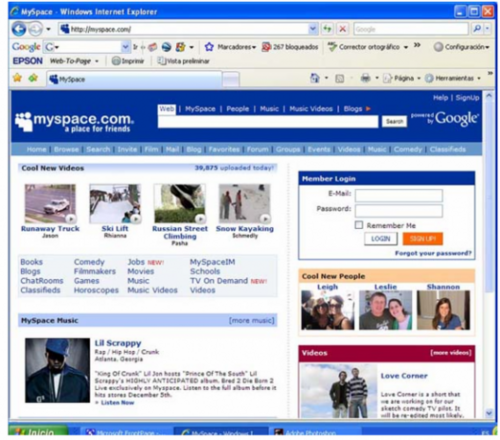Play the Snow Kayaking video thumbnail

point(244,204)
